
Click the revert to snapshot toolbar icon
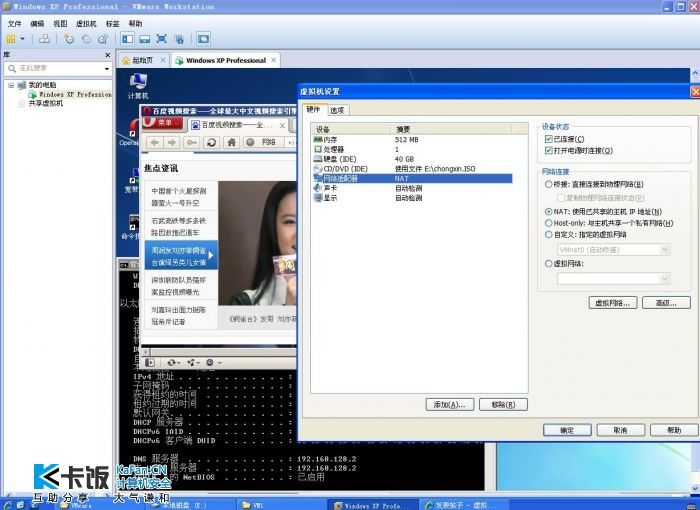86,39
